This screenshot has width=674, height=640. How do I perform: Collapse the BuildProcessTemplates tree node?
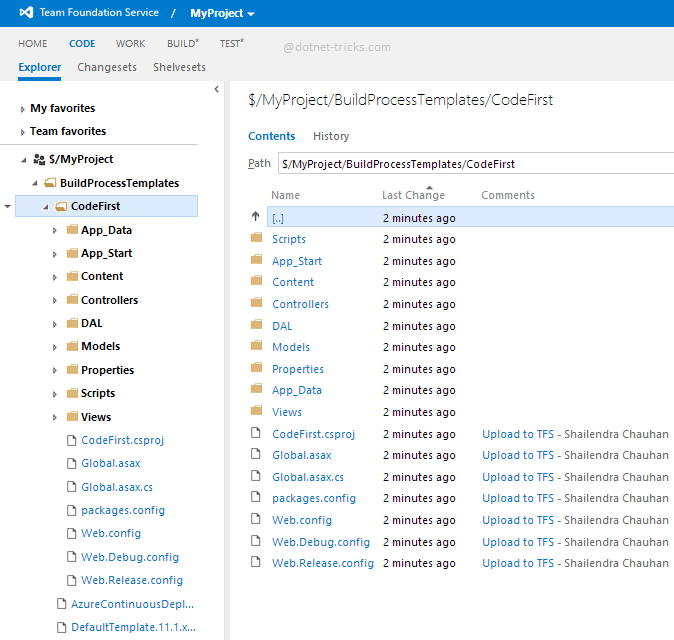(36, 184)
